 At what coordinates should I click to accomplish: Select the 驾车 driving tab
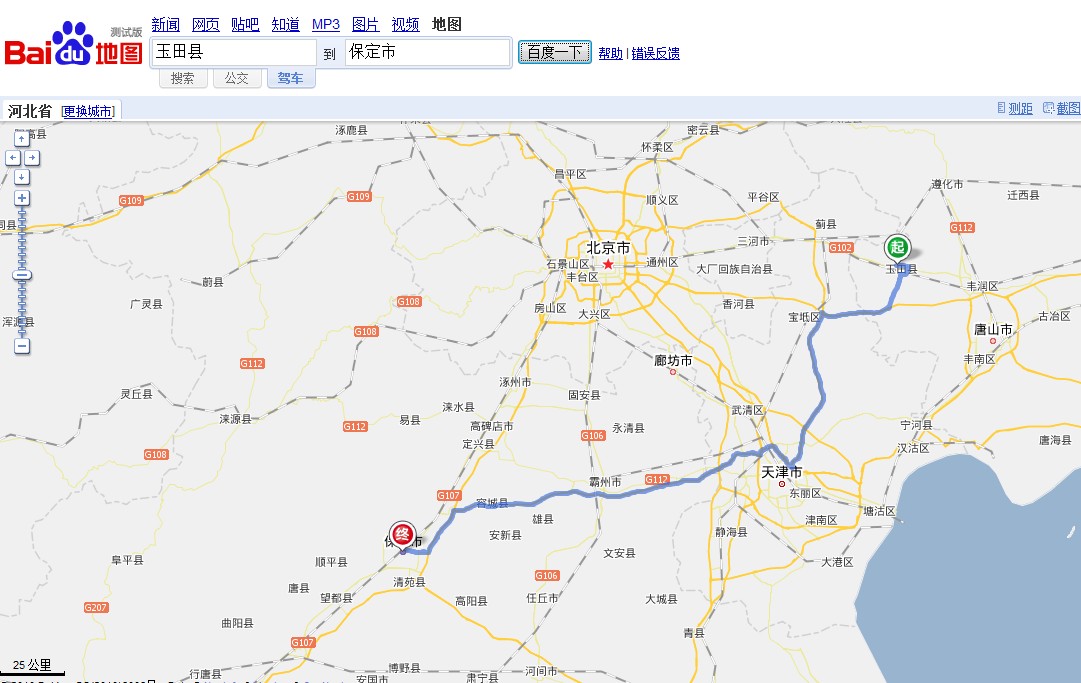tap(290, 78)
